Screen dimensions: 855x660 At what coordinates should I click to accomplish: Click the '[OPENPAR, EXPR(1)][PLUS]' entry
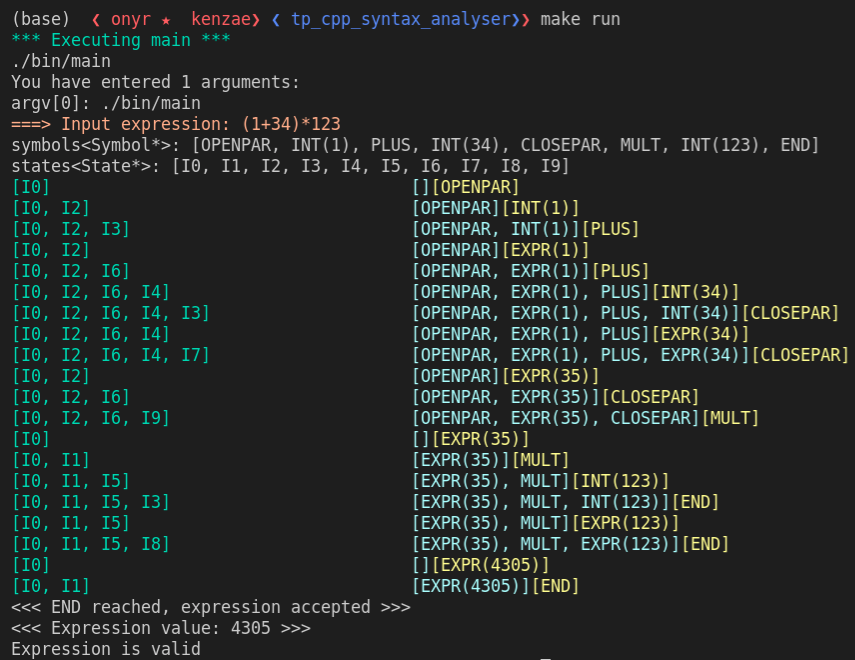[530, 271]
